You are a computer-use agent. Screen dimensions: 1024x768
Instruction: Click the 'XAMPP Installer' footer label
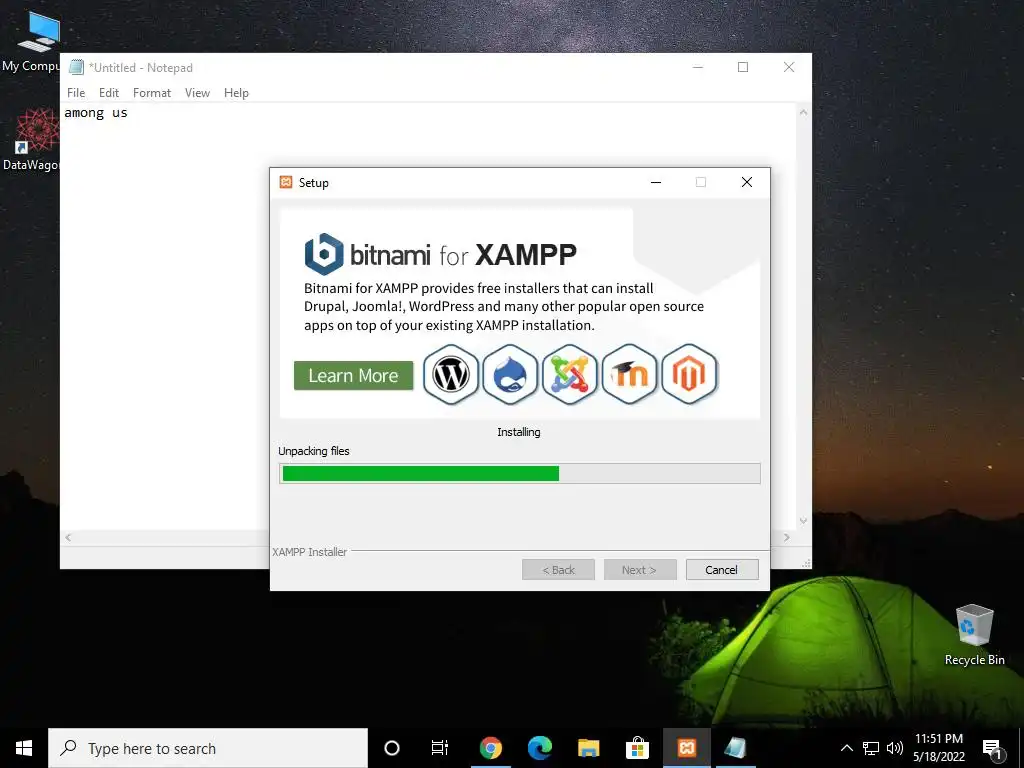310,552
